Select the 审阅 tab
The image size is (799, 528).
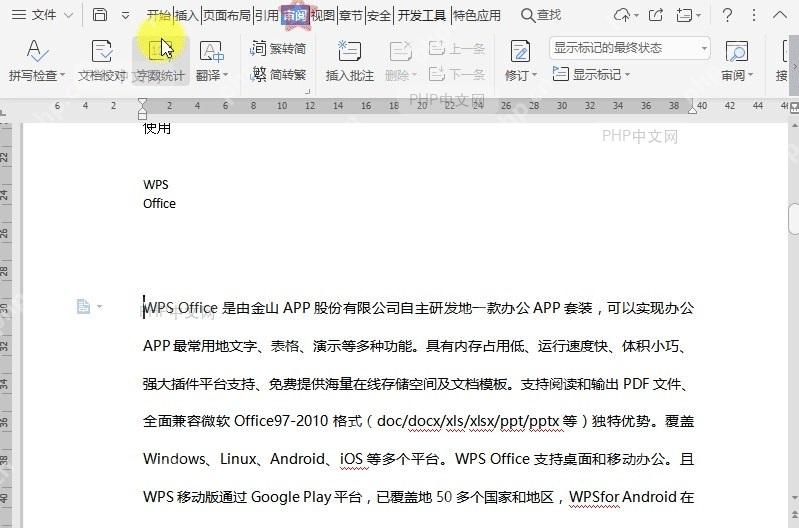(x=295, y=16)
